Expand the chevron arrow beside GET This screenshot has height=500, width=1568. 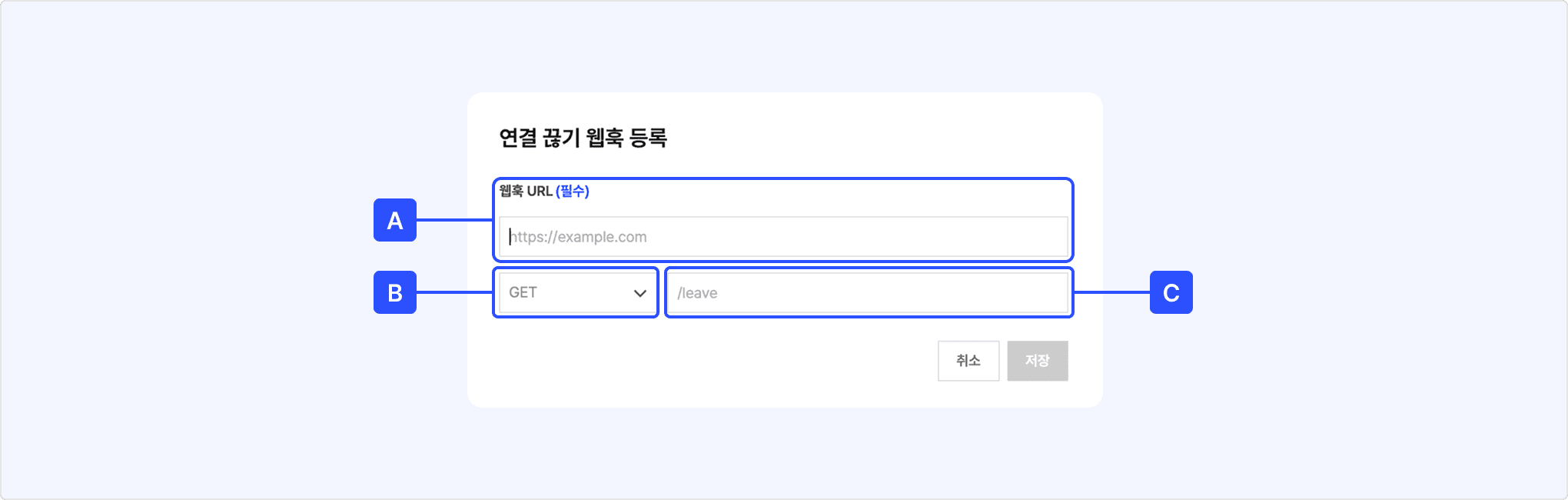pyautogui.click(x=639, y=293)
